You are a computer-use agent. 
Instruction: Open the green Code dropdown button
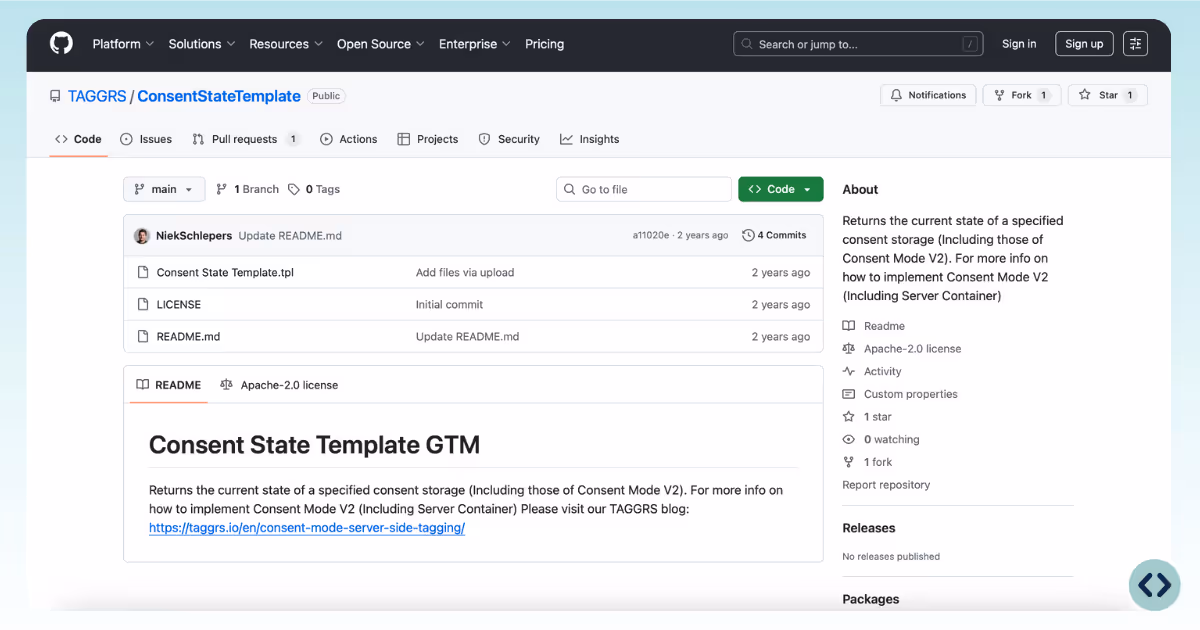781,189
